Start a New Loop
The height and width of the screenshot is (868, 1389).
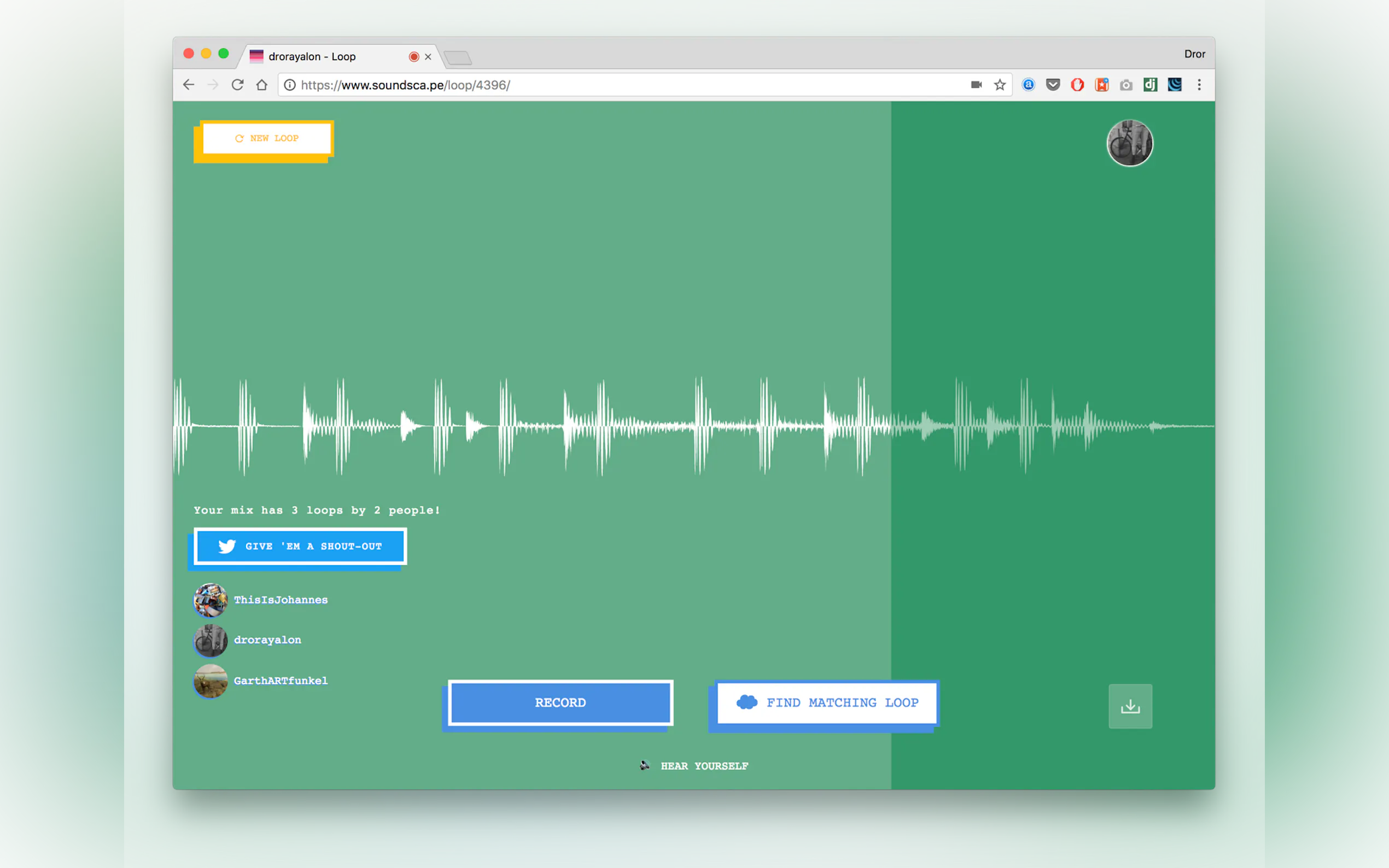click(x=267, y=138)
